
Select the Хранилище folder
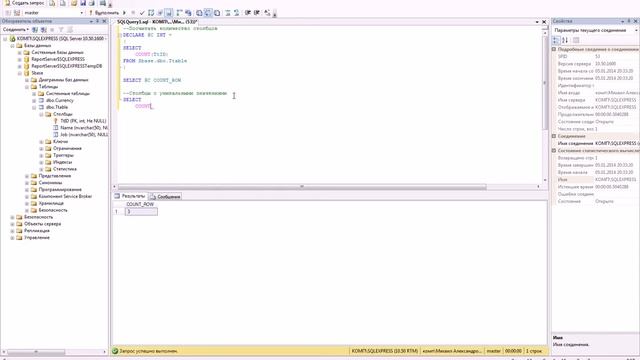[x=51, y=203]
